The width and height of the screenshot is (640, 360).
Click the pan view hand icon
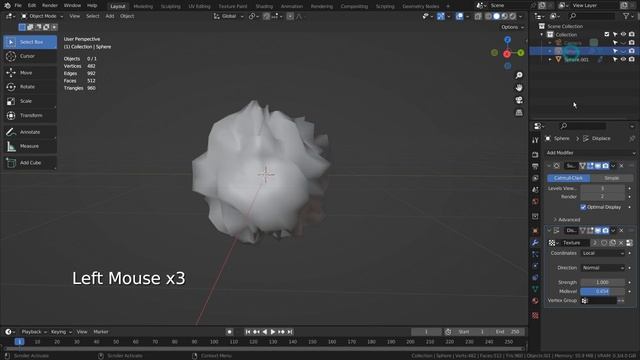point(519,88)
